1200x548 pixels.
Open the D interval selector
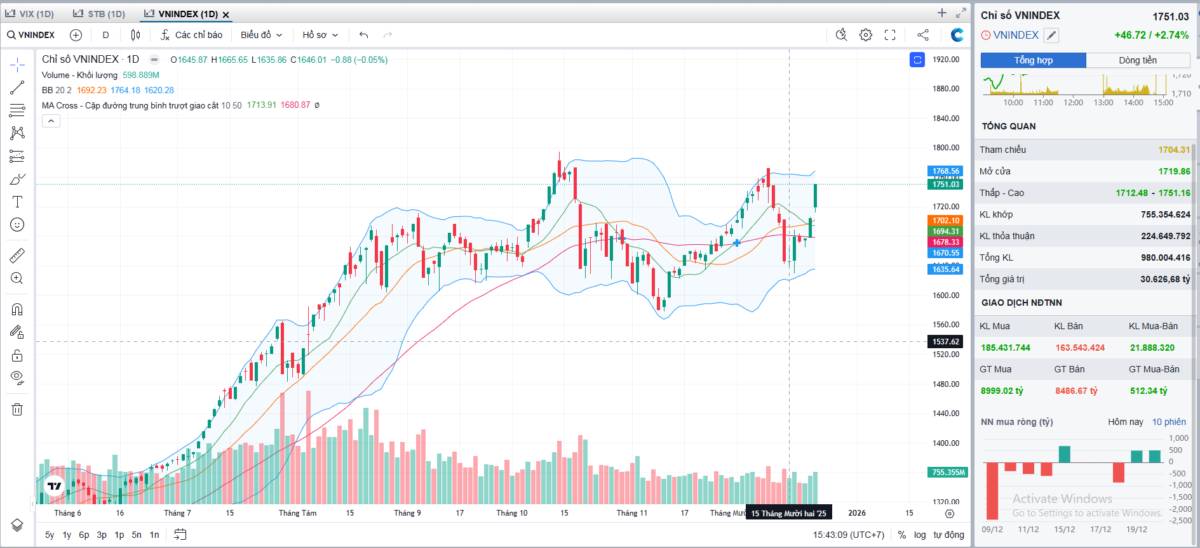pyautogui.click(x=106, y=35)
